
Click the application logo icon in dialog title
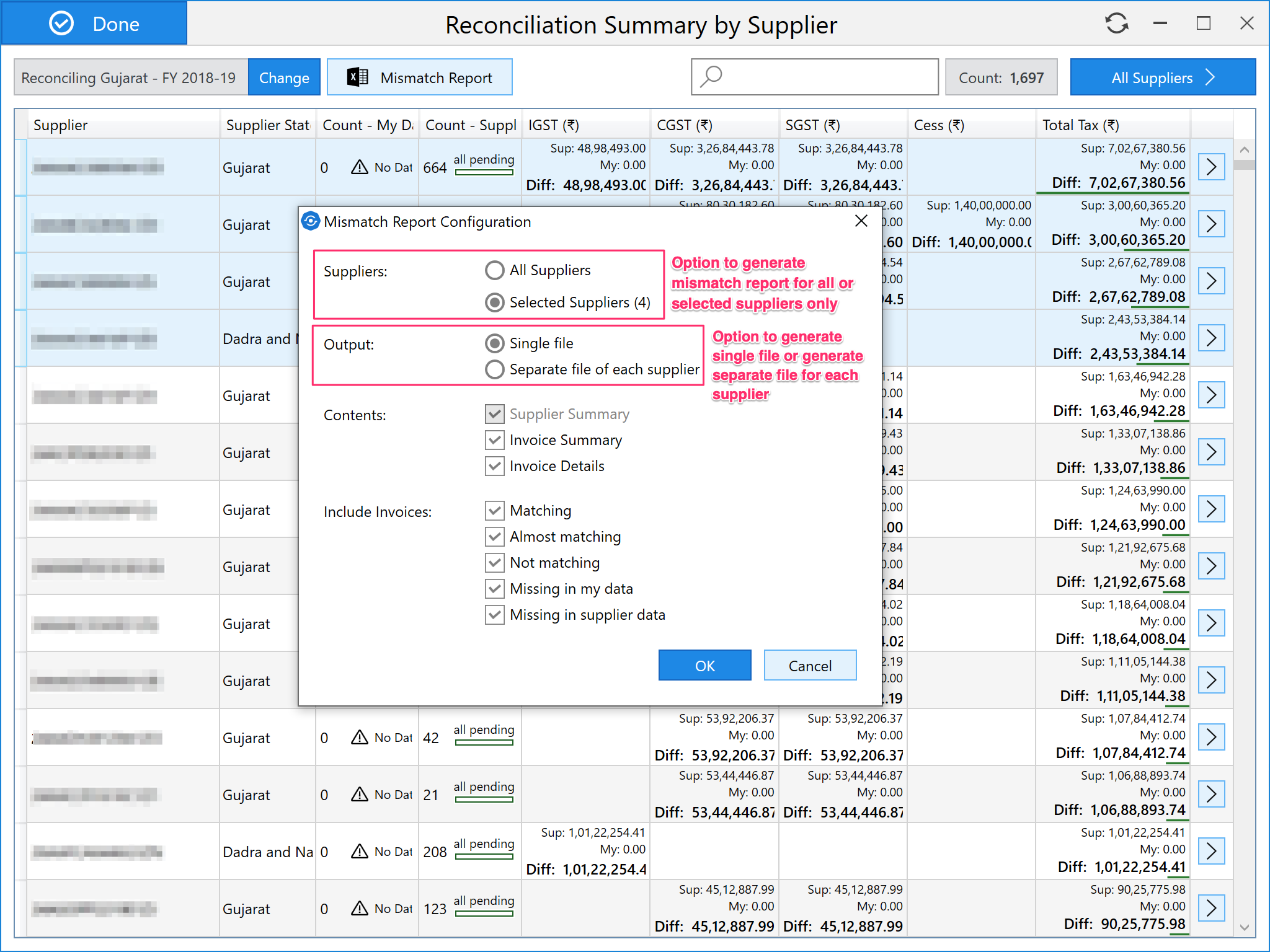[311, 221]
